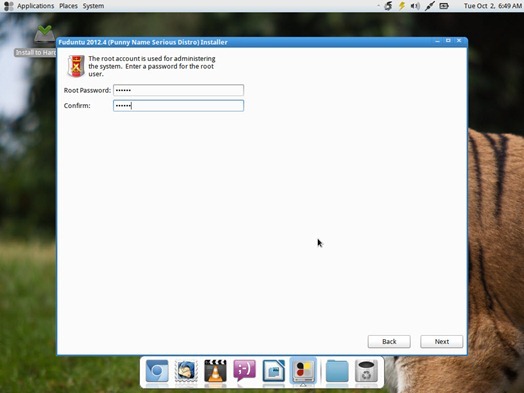Open the Places menu
Screen dimensions: 524x393
[x=68, y=6]
